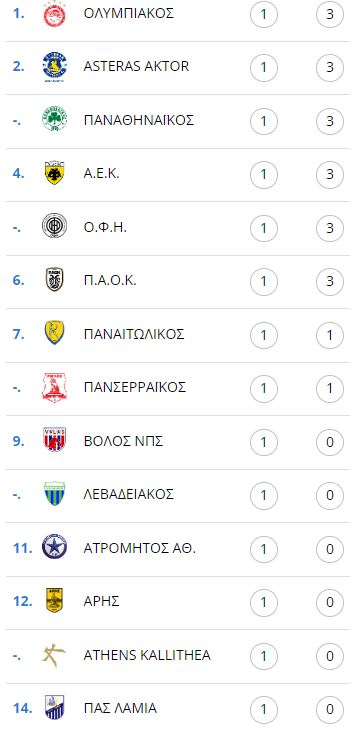Open ΟΛΥΜΠΙΑΚΟΣ team name link

129,14
